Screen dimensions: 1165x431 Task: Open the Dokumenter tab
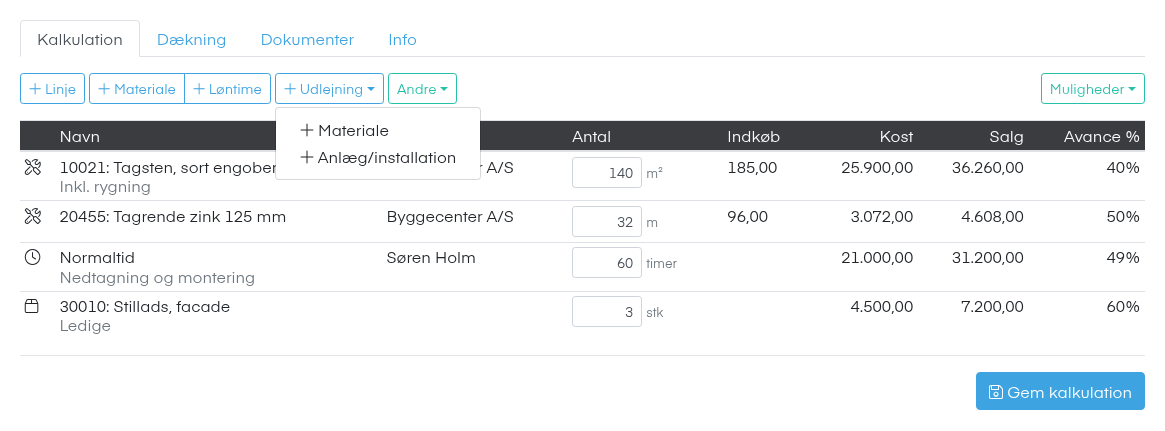coord(307,39)
